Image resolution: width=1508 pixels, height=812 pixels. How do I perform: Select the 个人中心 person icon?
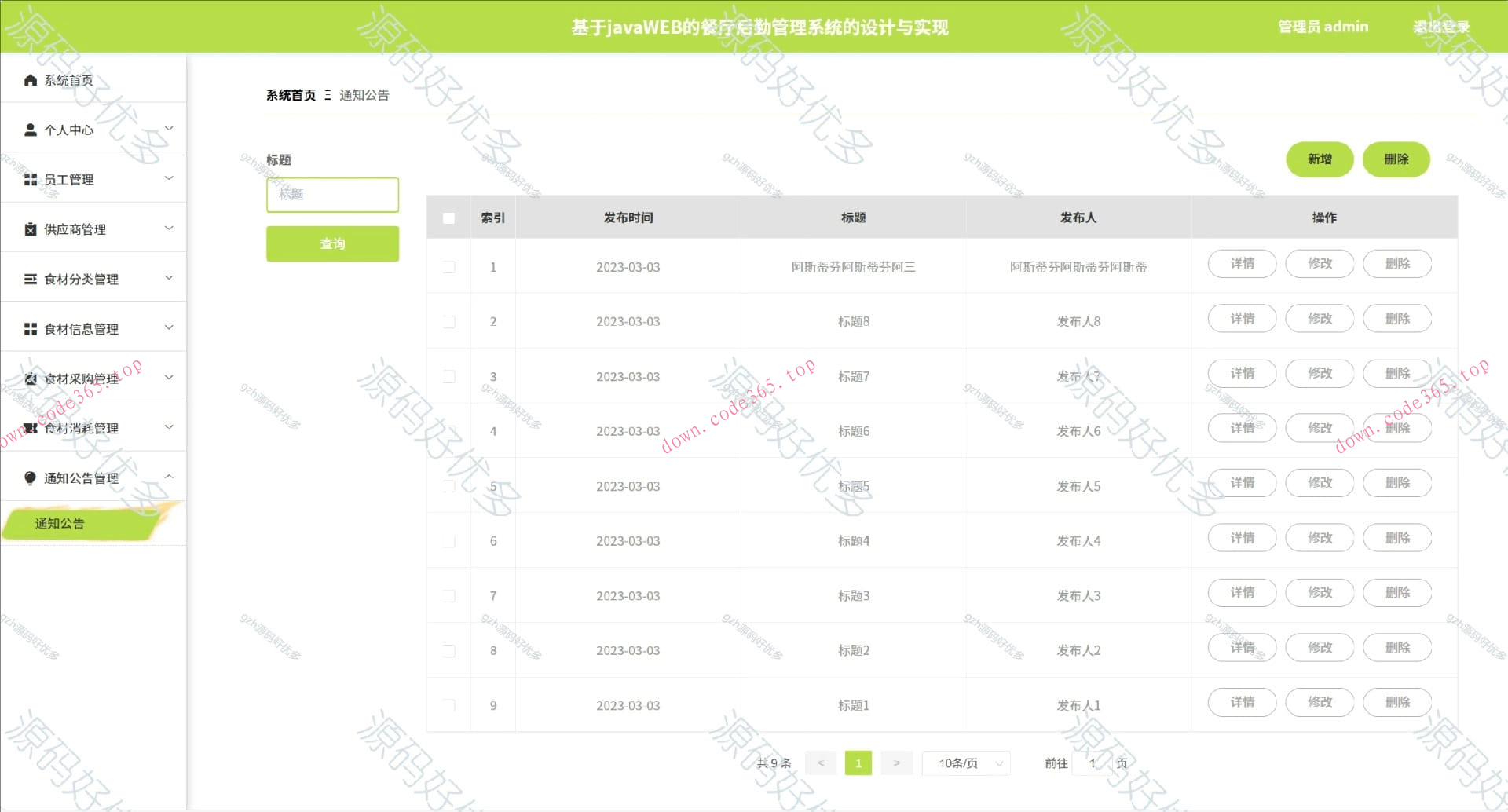coord(30,129)
